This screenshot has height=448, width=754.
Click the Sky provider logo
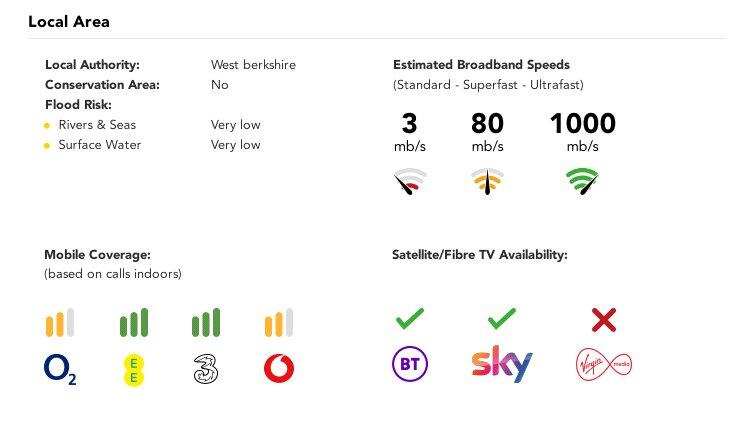point(502,365)
